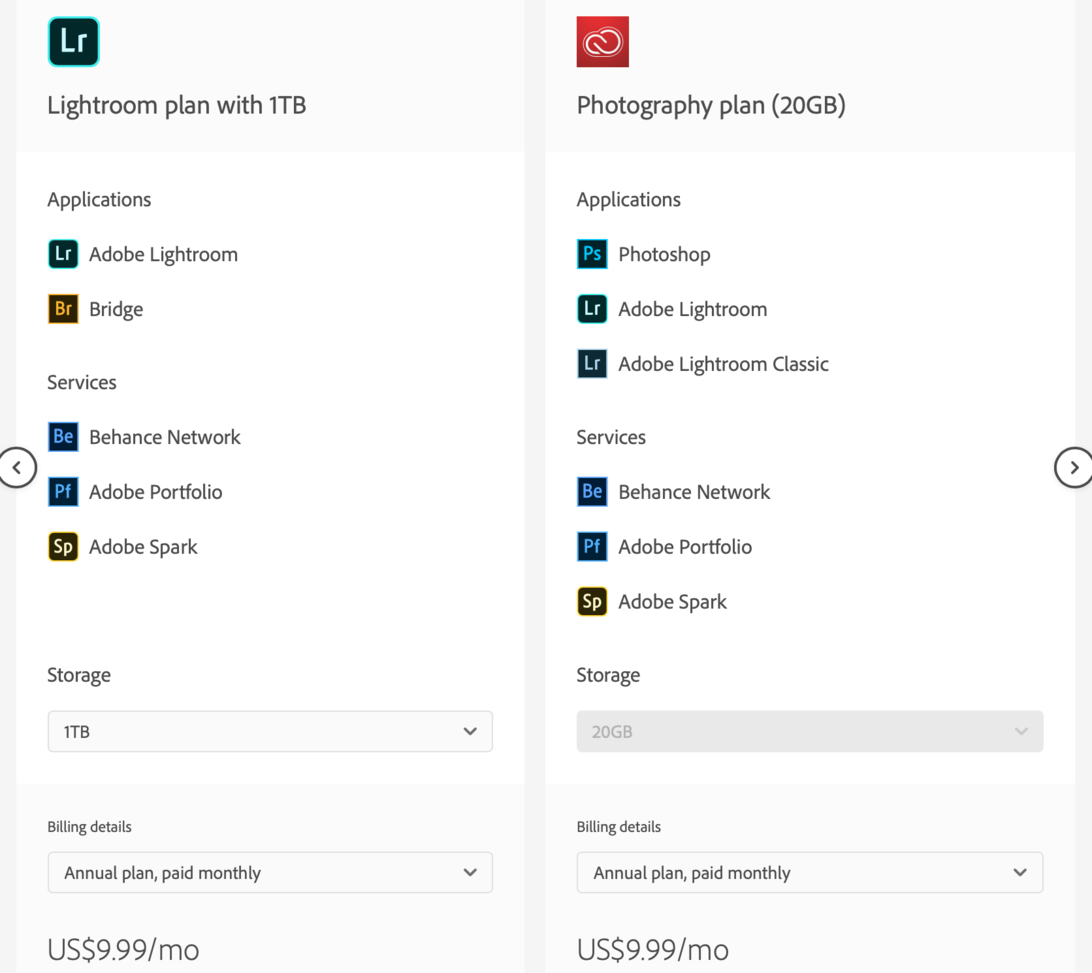The height and width of the screenshot is (973, 1092).
Task: Click Adobe Lightroom icon in Lightroom plan
Action: [x=63, y=254]
